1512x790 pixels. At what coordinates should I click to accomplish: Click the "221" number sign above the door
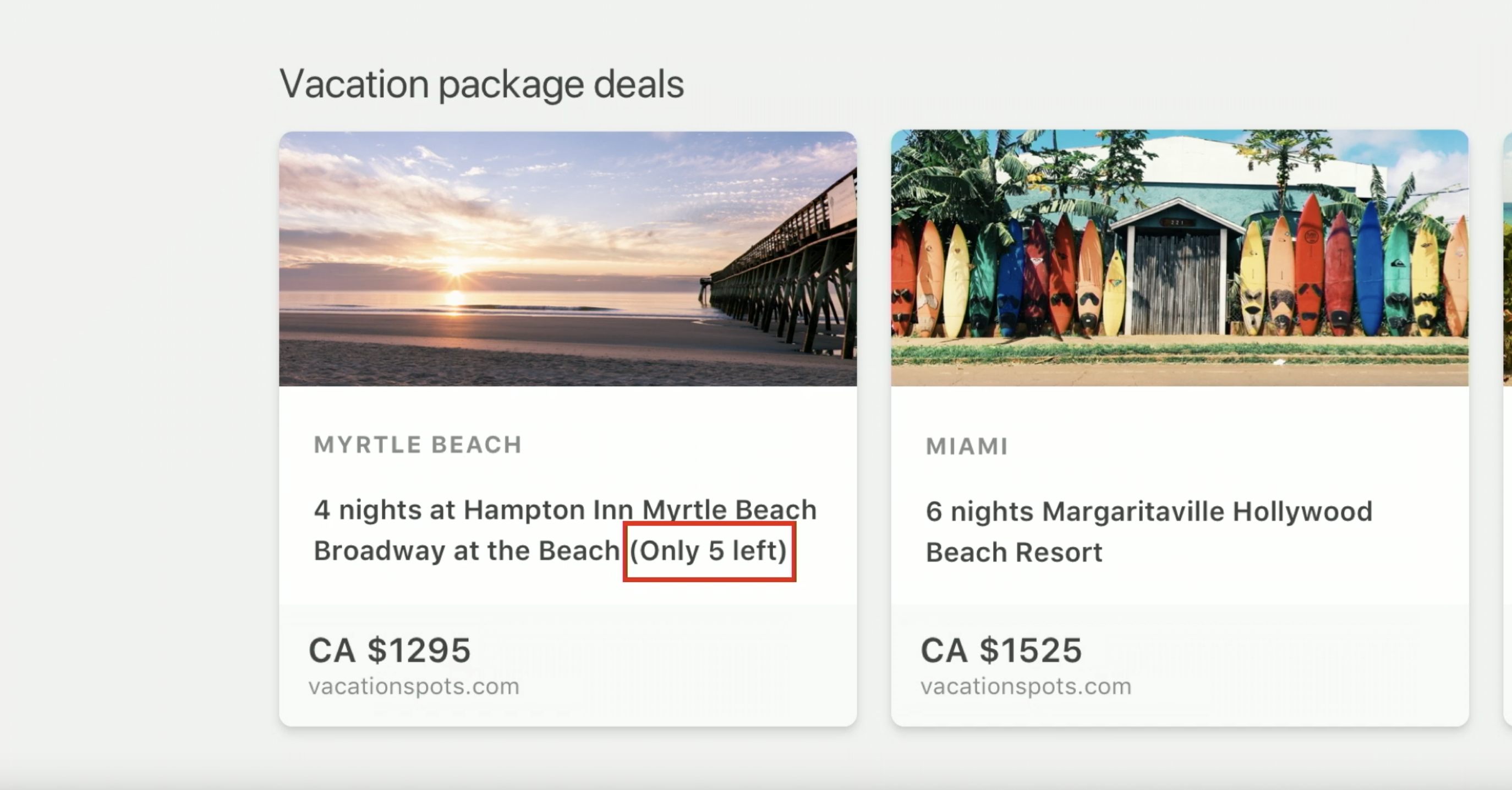1177,222
